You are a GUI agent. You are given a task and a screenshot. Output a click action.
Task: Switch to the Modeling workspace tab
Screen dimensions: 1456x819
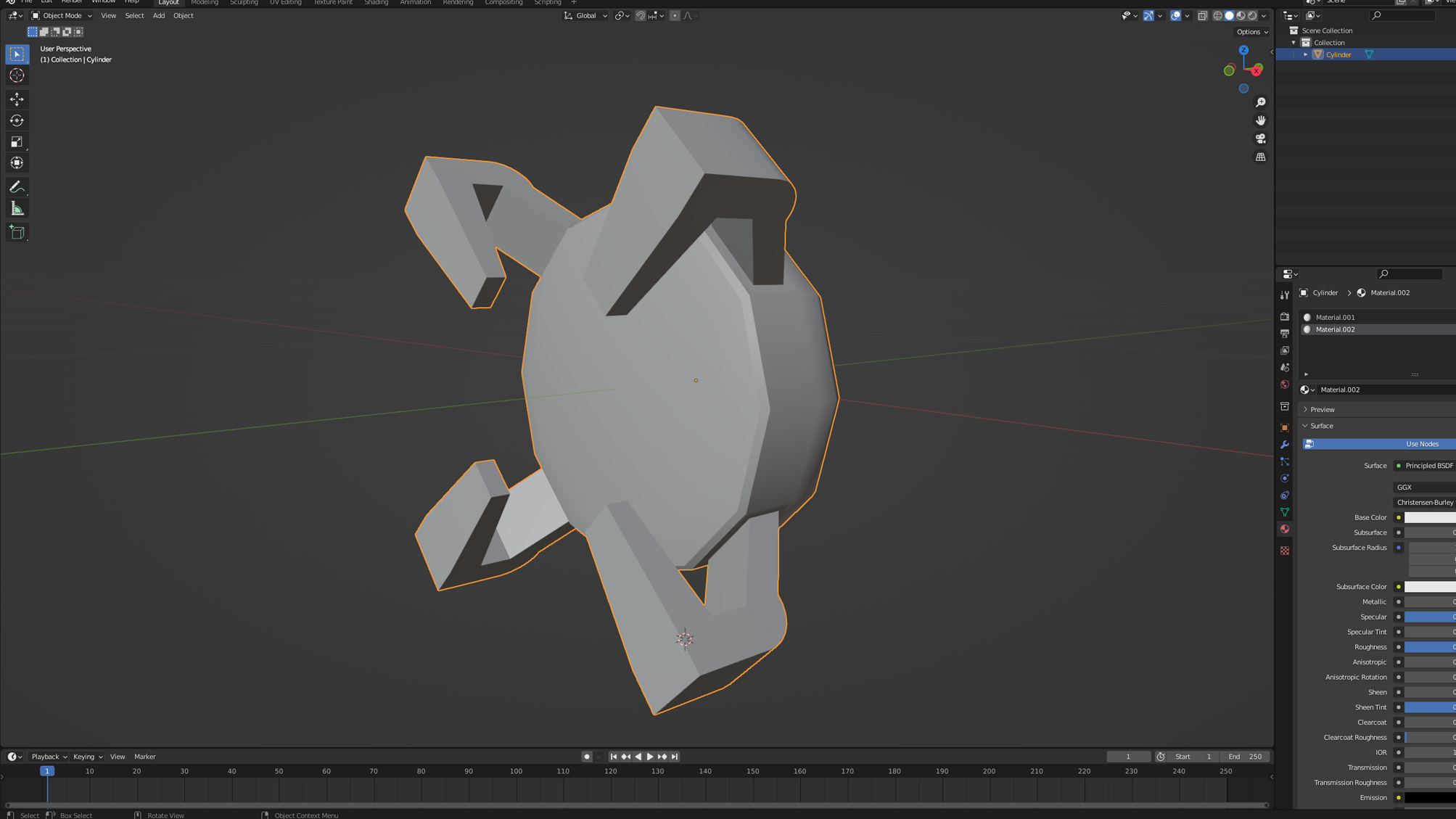coord(205,3)
